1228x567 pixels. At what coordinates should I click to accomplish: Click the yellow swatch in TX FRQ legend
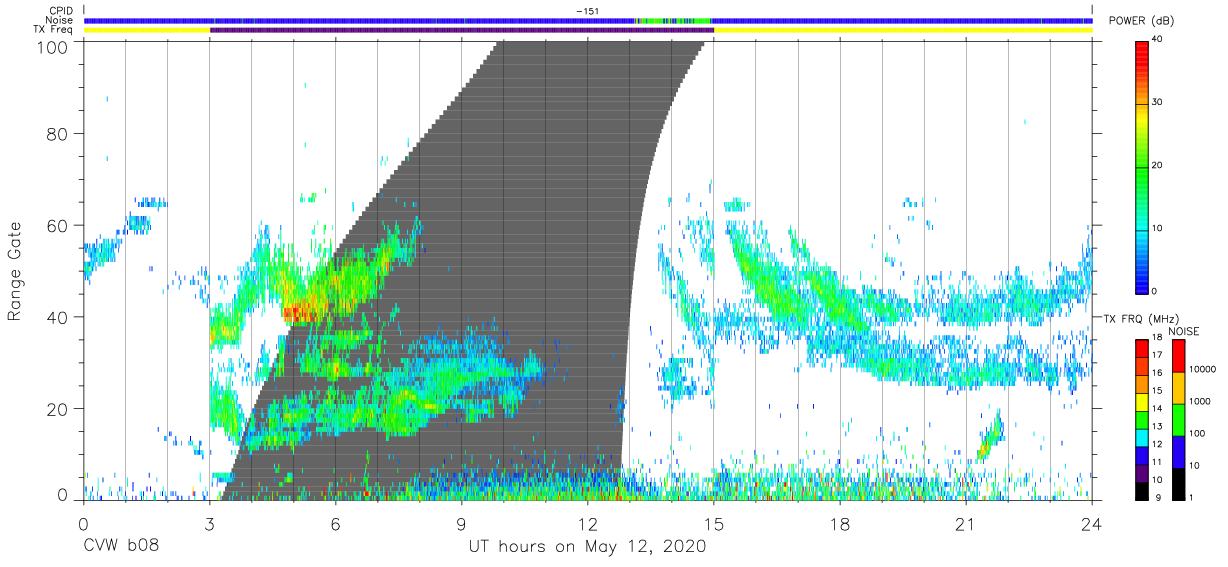(x=1142, y=402)
